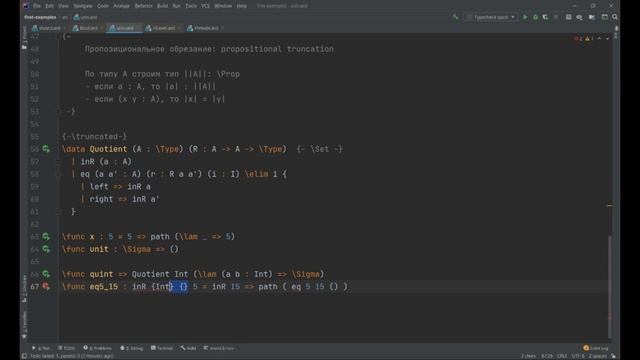Open the Terminal tool window
This screenshot has width=640, height=360.
coord(162,348)
